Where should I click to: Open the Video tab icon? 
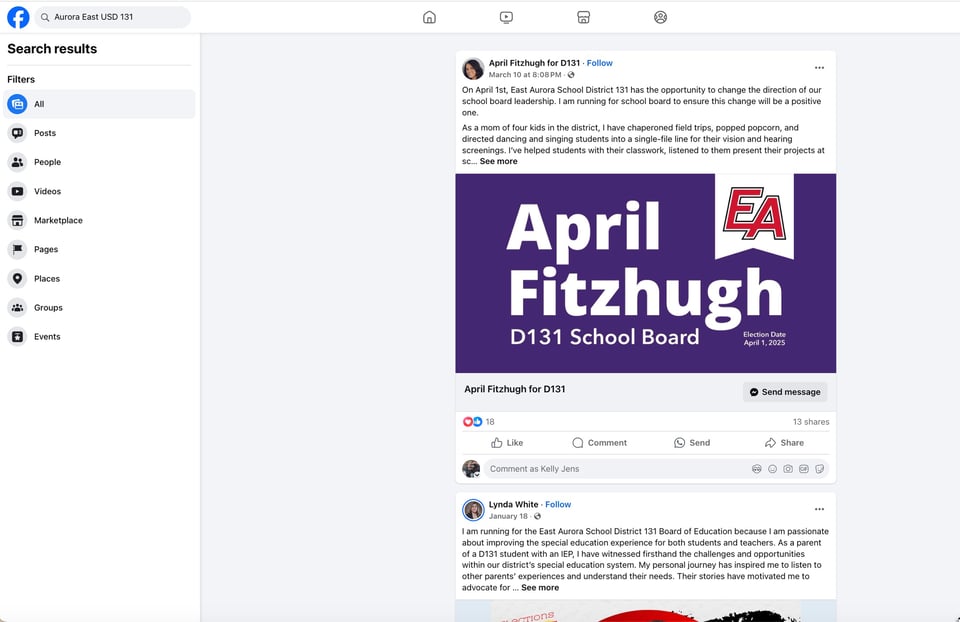[x=506, y=17]
